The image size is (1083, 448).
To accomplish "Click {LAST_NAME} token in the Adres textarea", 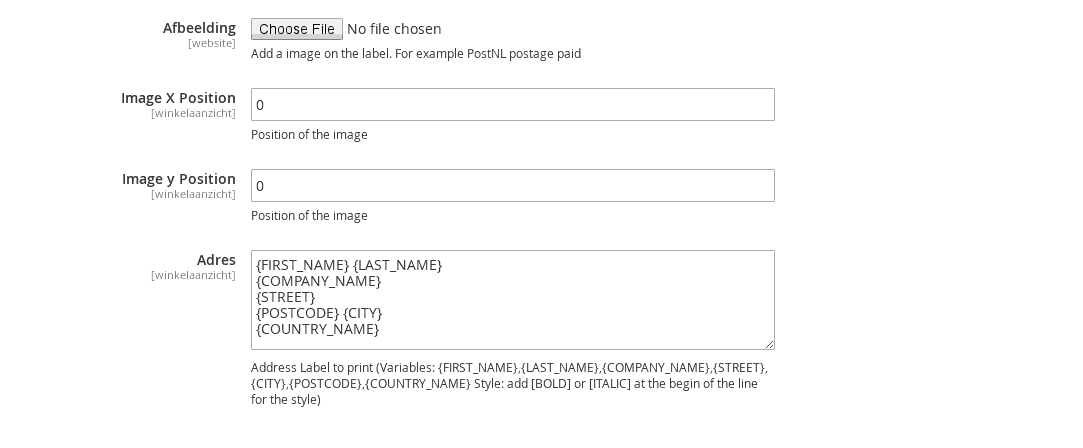I will (398, 265).
